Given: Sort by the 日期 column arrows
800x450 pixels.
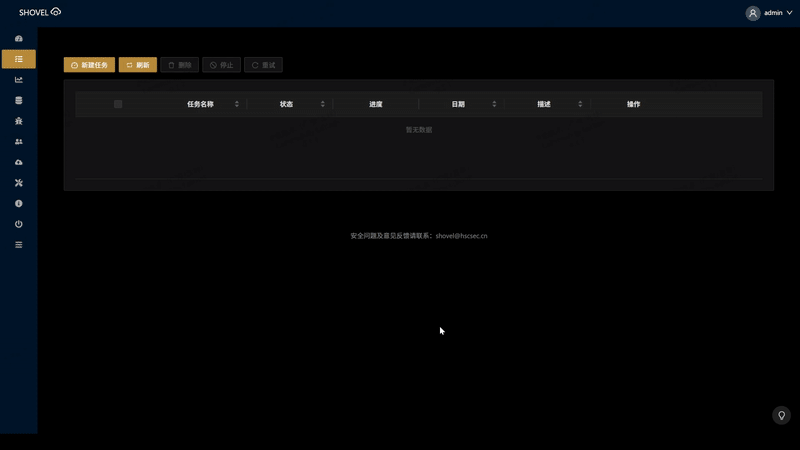Looking at the screenshot, I should (494, 104).
